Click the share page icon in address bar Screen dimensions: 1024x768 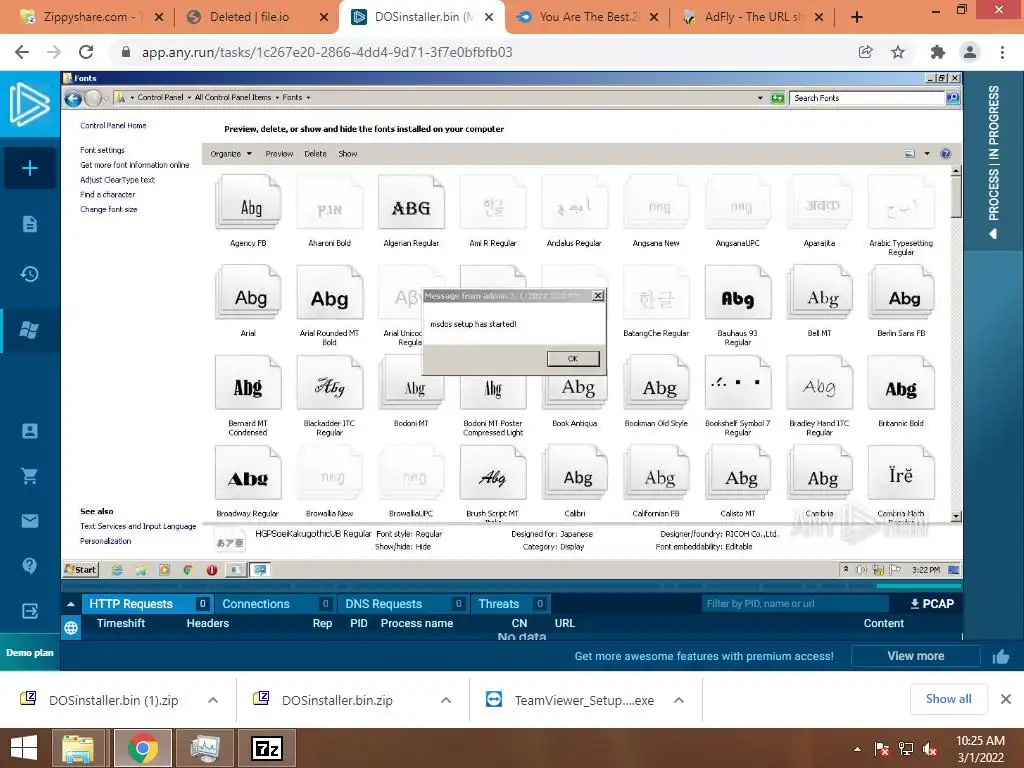tap(866, 52)
